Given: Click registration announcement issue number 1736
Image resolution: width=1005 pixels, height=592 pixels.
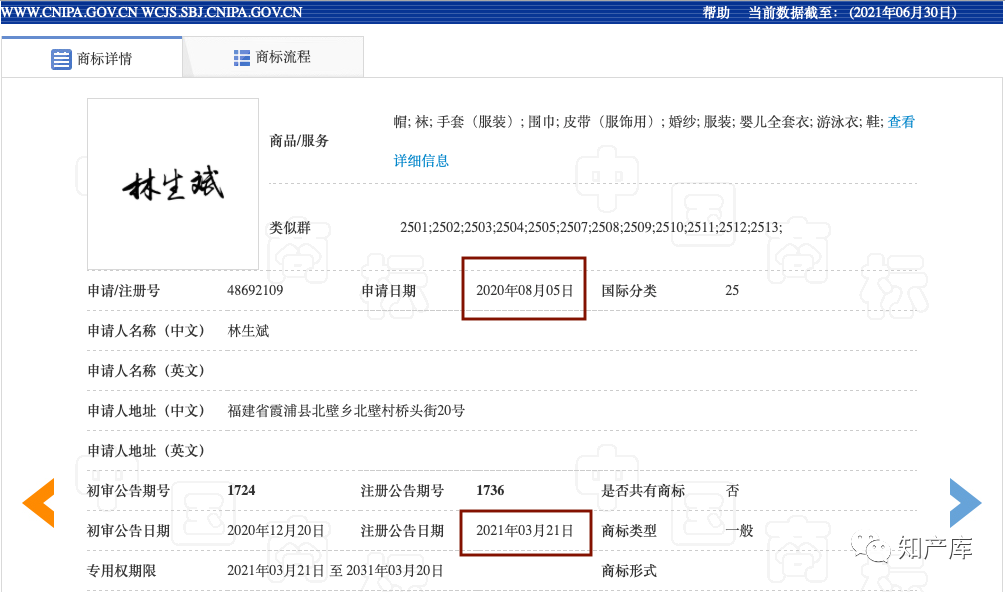Looking at the screenshot, I should (x=490, y=491).
